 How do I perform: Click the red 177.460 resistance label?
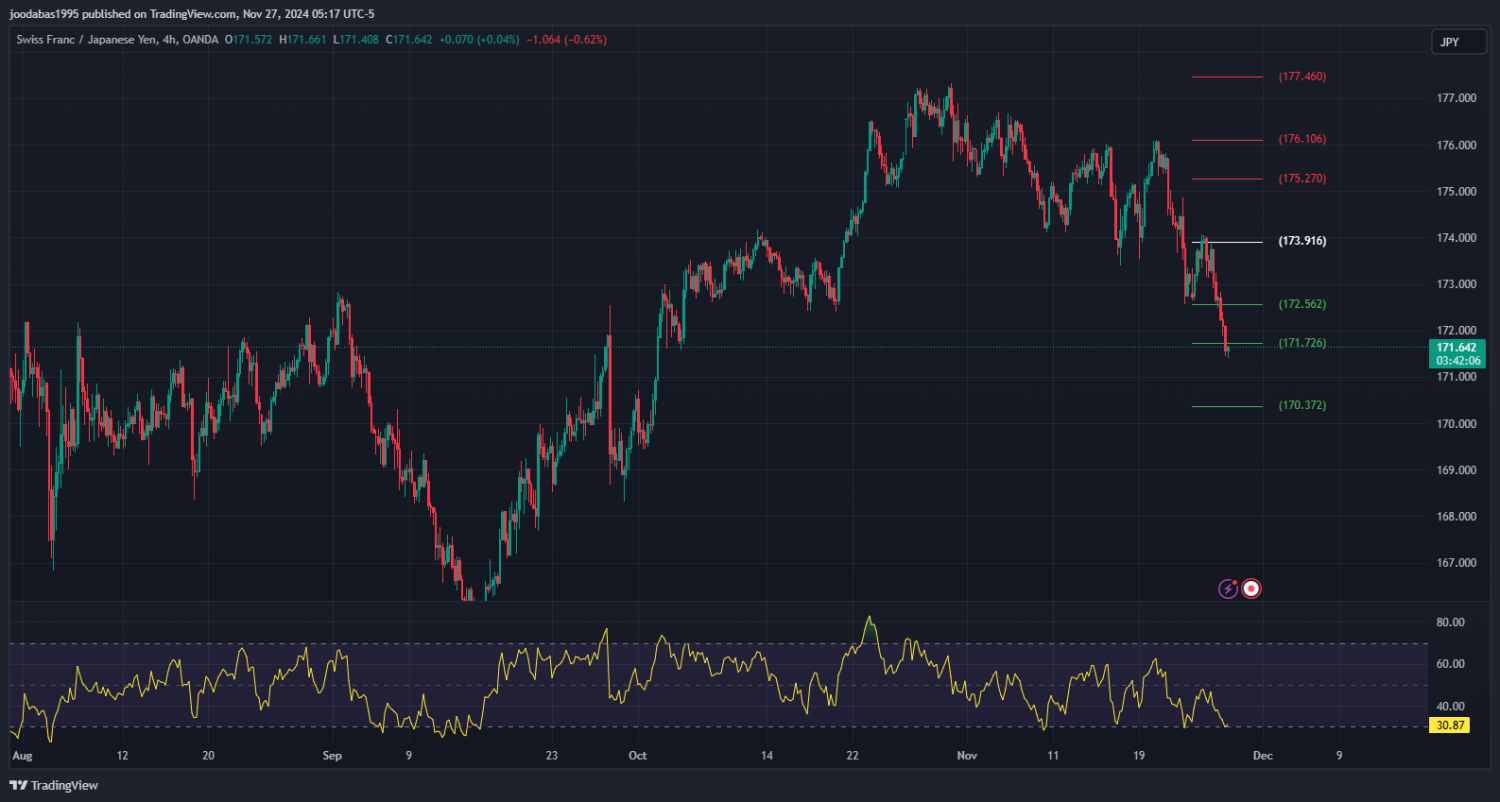pyautogui.click(x=1302, y=76)
